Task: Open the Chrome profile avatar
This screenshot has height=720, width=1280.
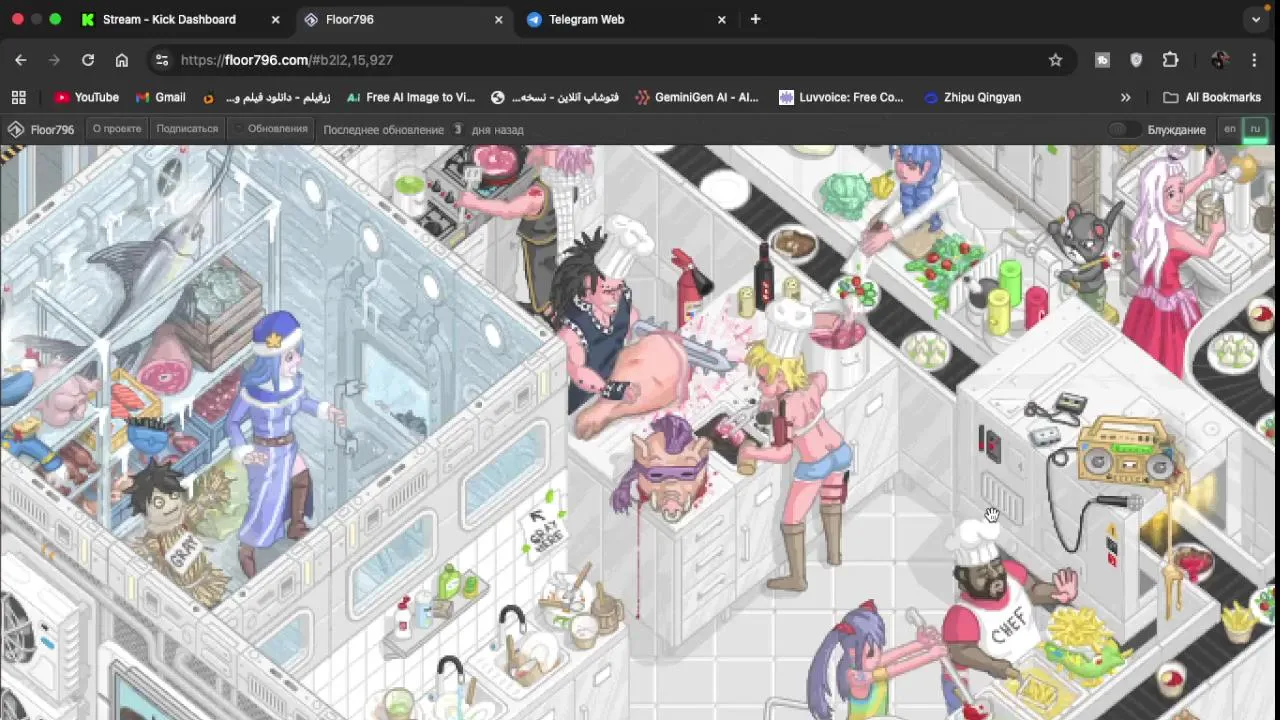Action: [x=1219, y=60]
